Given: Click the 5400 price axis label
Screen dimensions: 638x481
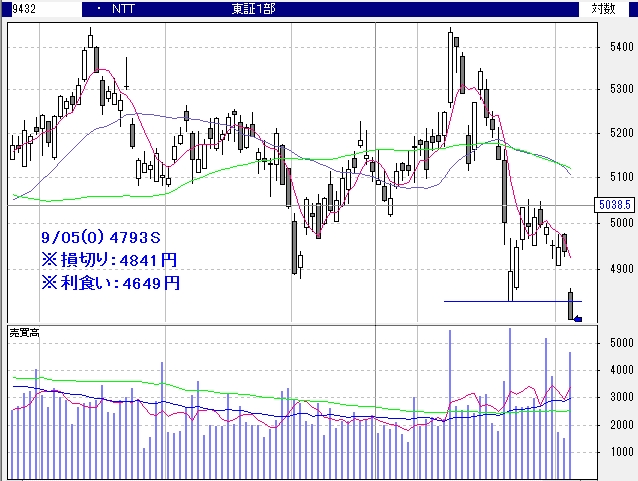Looking at the screenshot, I should point(610,47).
